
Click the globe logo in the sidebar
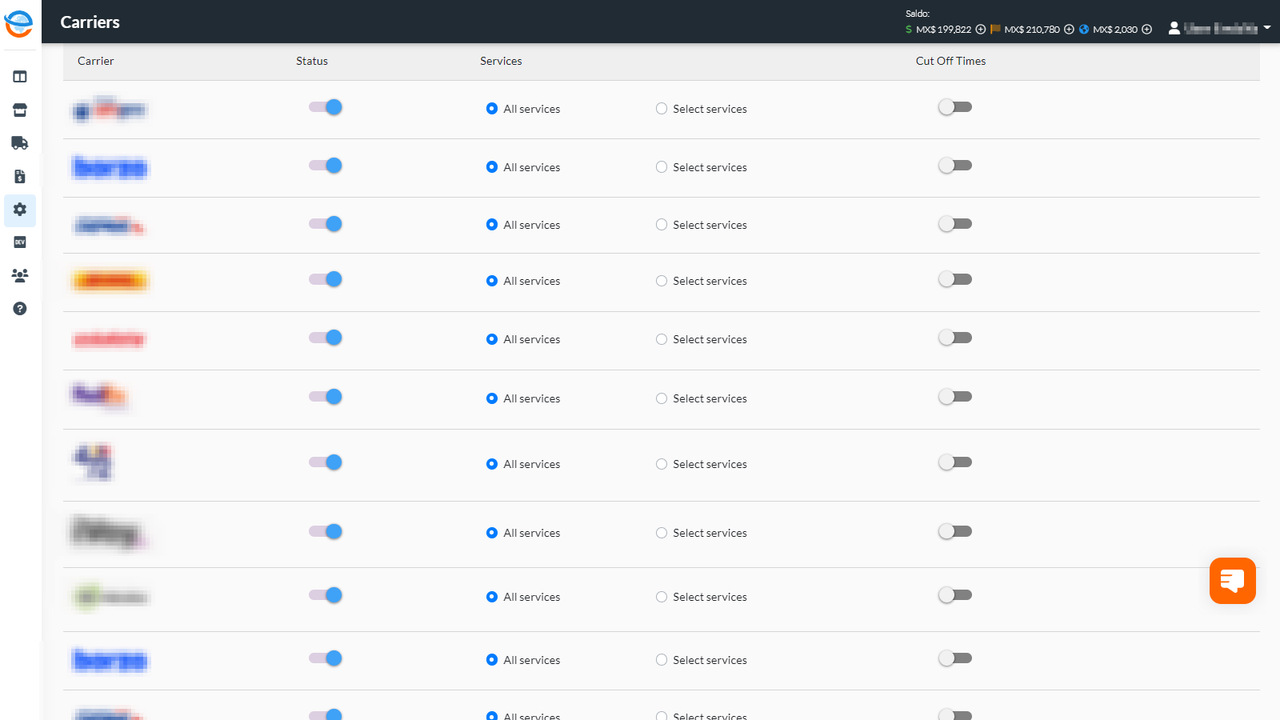tap(19, 22)
